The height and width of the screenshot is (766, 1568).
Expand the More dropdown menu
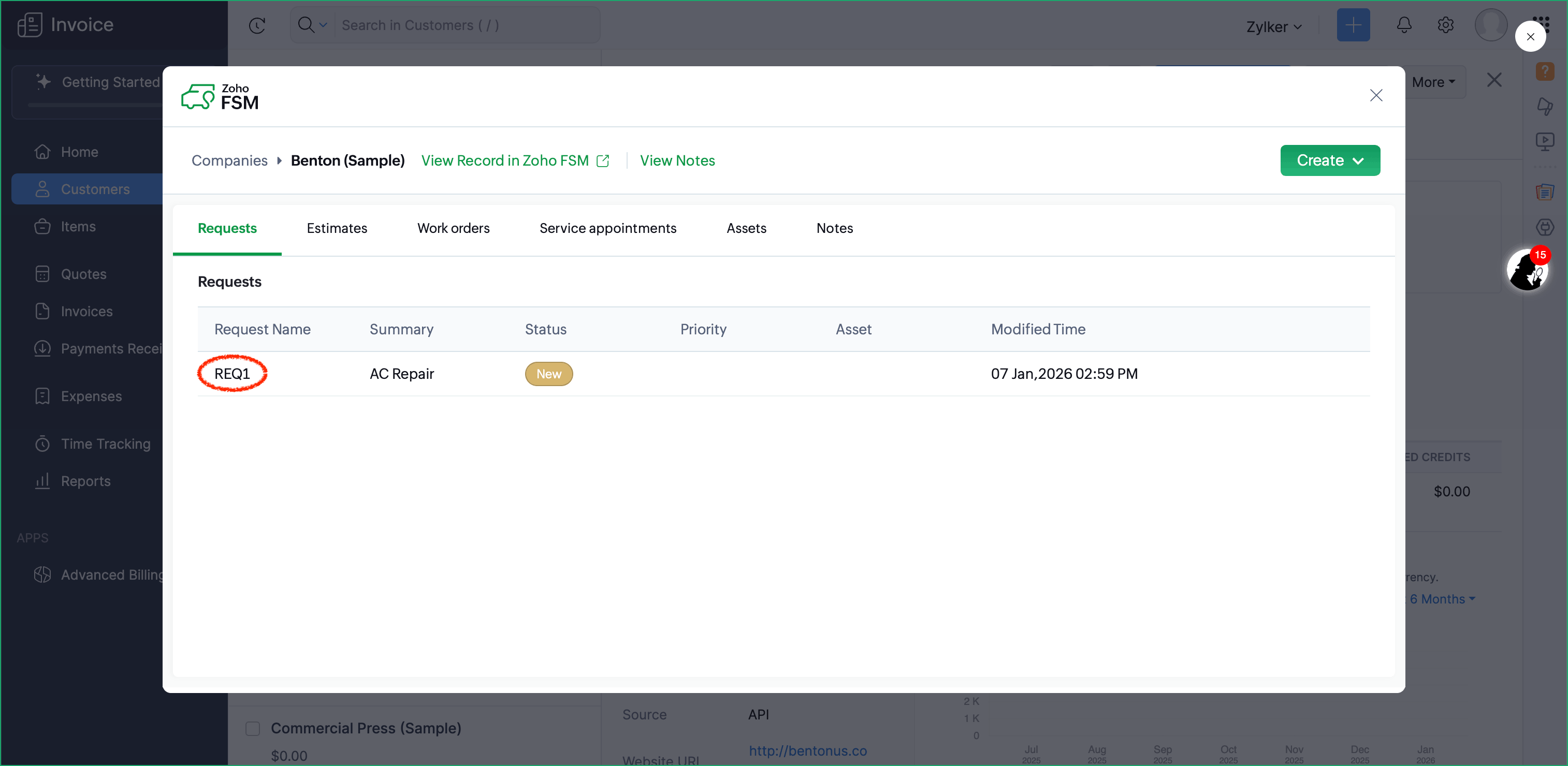(x=1433, y=82)
